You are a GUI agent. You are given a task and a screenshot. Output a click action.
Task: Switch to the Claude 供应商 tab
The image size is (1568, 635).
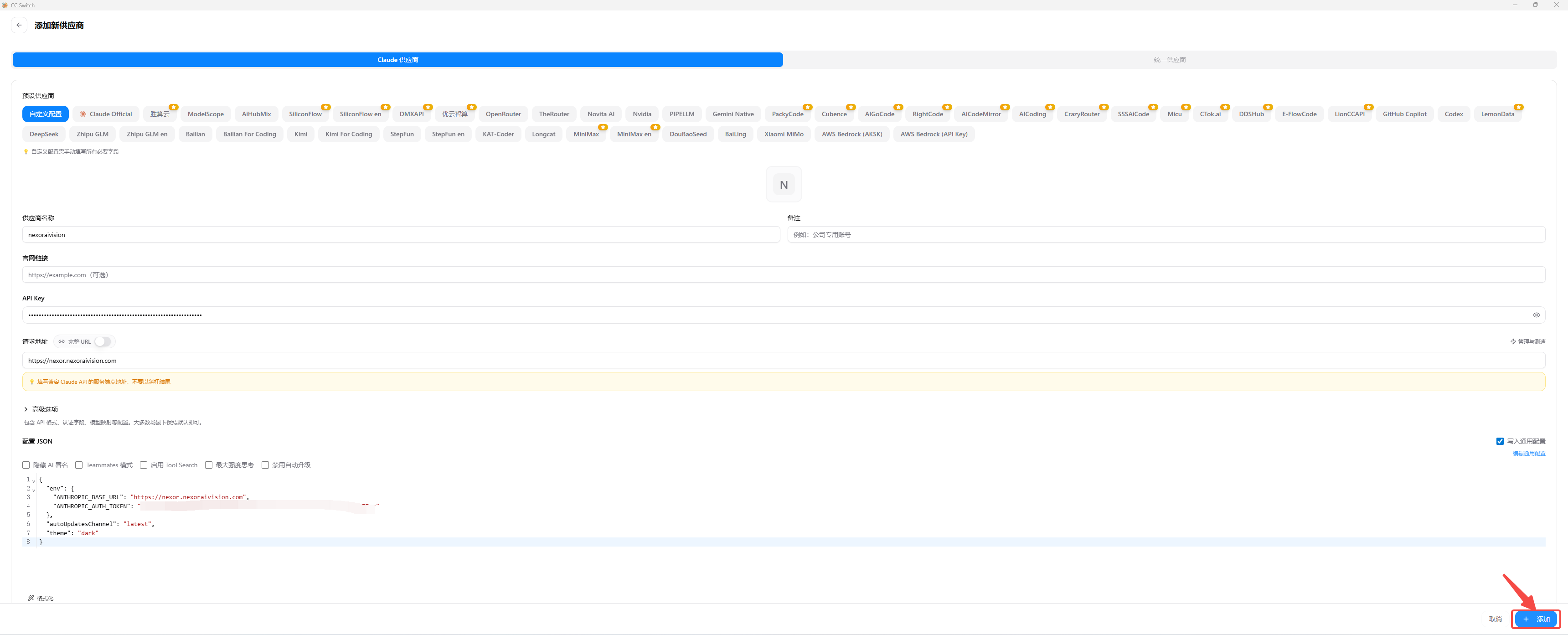[397, 60]
